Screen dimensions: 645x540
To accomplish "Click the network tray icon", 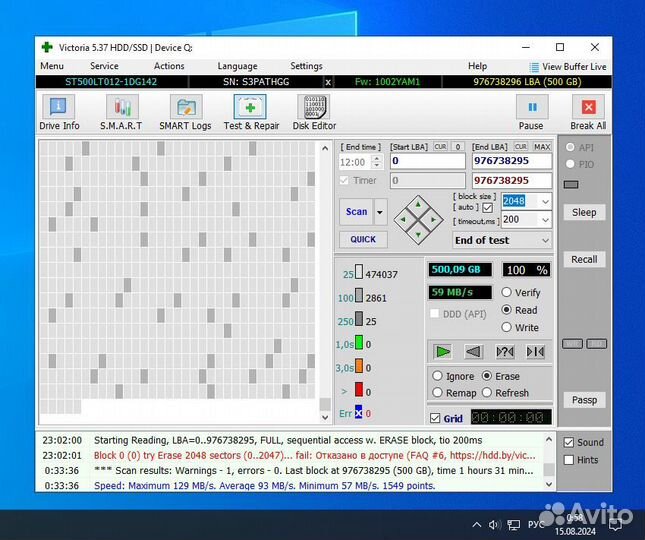I will pos(513,524).
